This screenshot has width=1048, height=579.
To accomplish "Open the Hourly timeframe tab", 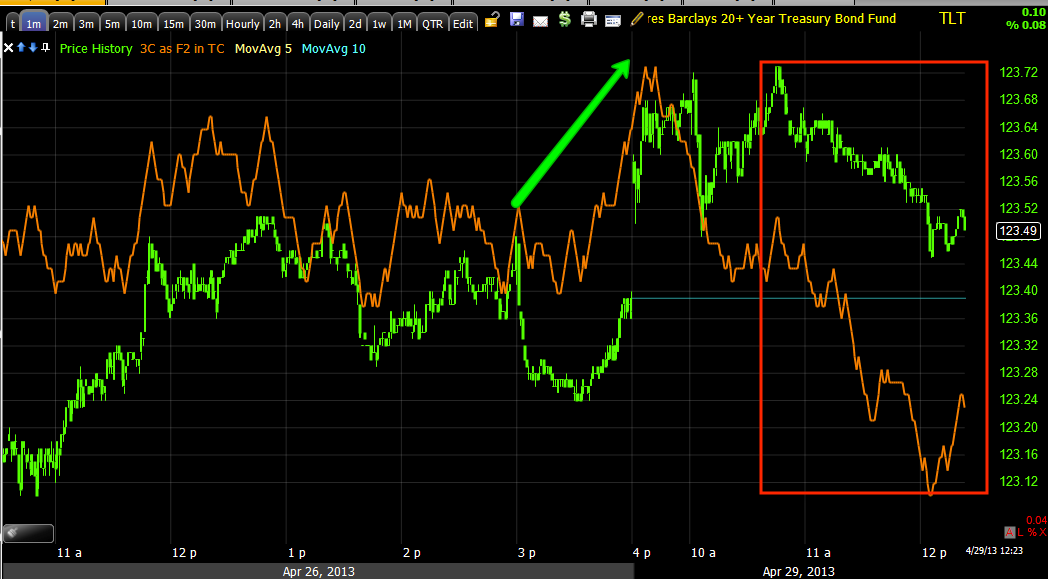I will [x=242, y=23].
